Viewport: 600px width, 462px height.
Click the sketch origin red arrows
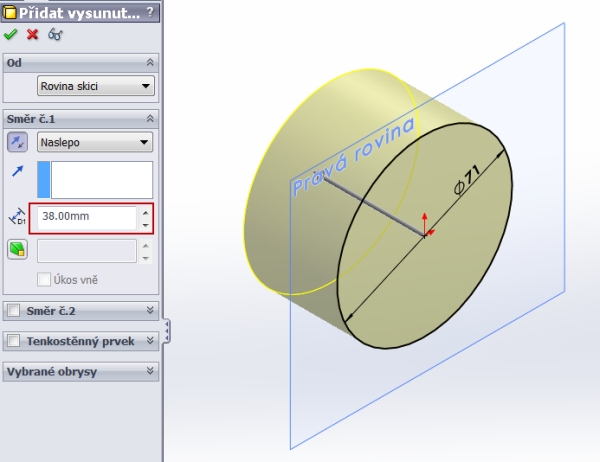[x=427, y=226]
